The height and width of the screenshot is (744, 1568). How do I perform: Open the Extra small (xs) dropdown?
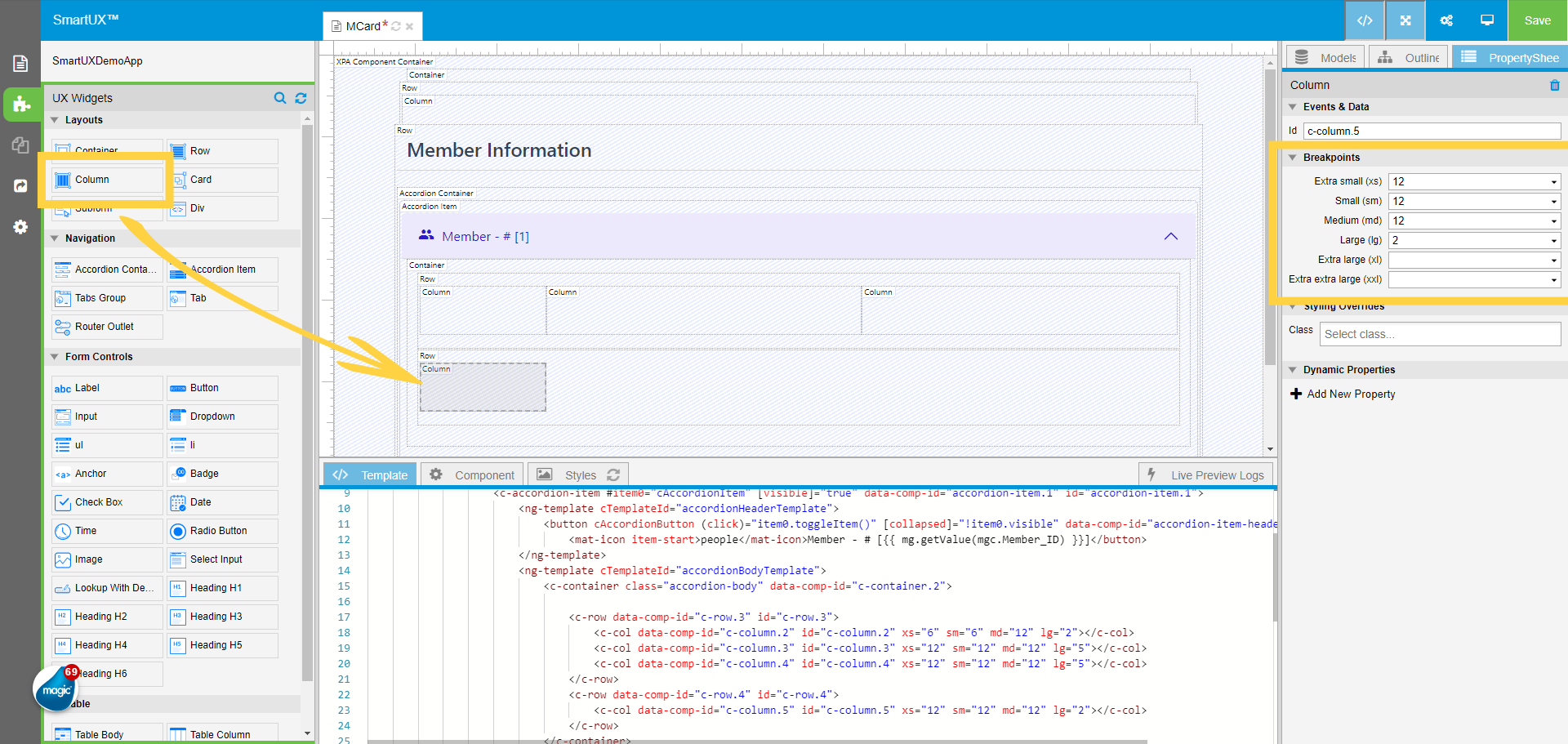1474,181
